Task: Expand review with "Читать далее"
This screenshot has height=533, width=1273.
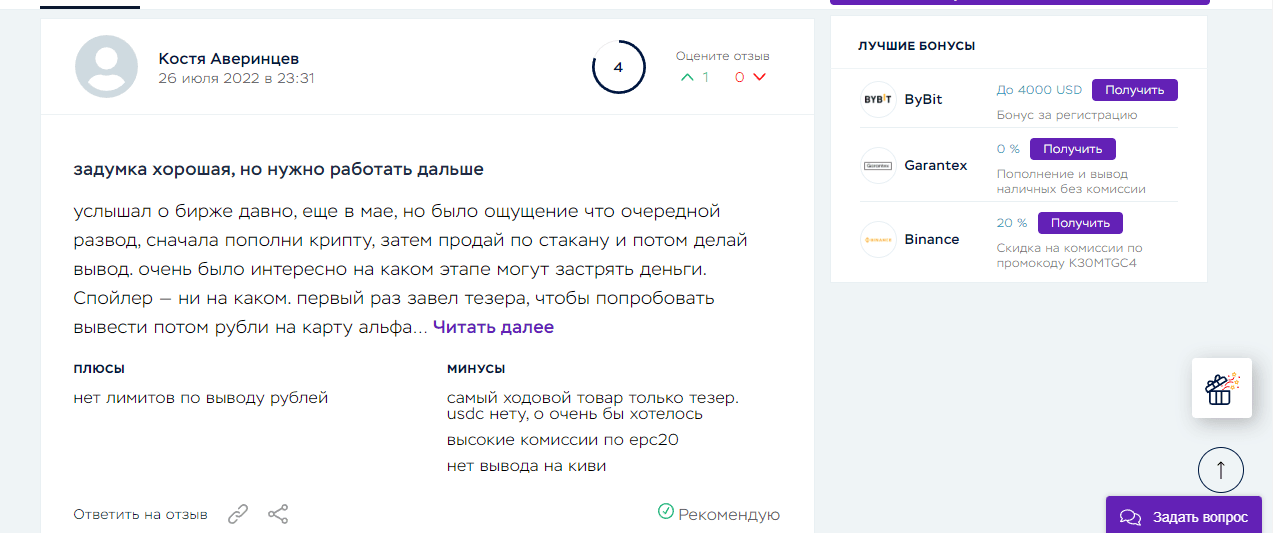Action: [x=493, y=327]
